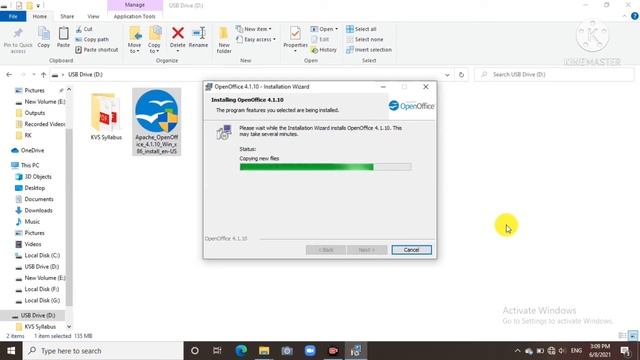Screen dimensions: 640x360
Task: Open the File menu tab
Action: pyautogui.click(x=13, y=16)
